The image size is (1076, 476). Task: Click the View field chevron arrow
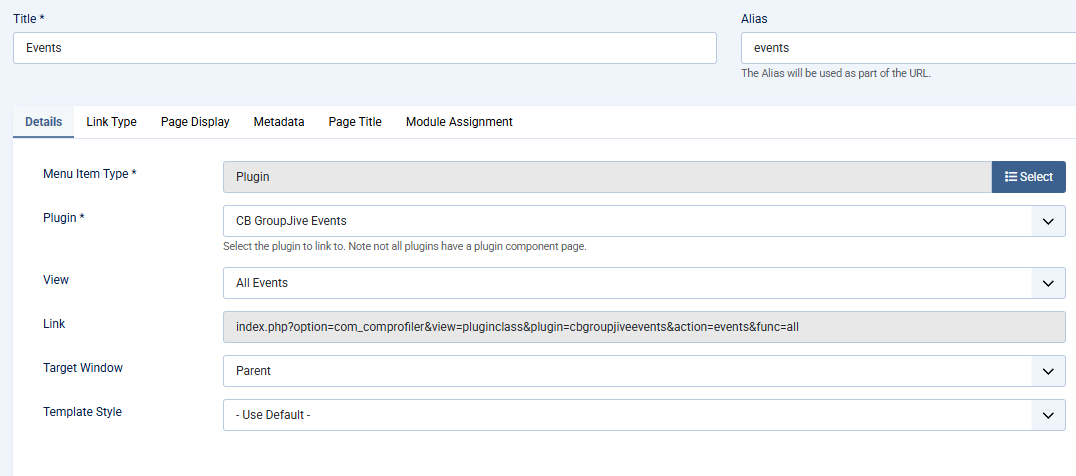click(x=1048, y=283)
